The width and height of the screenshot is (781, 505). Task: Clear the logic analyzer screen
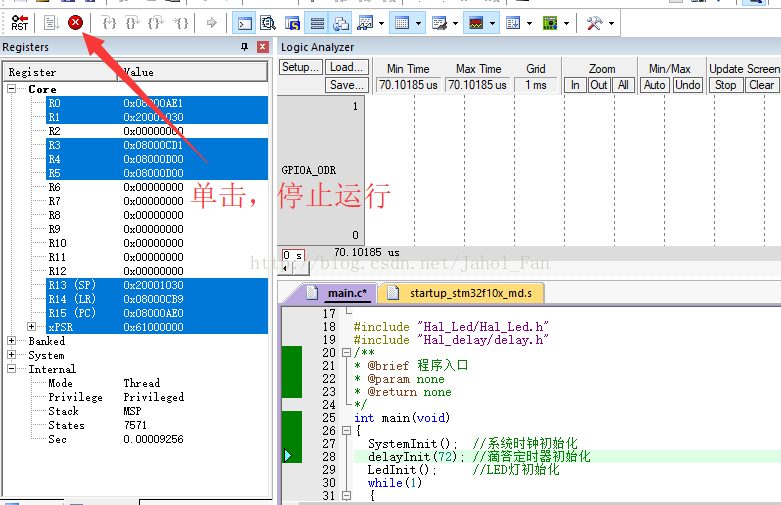762,85
